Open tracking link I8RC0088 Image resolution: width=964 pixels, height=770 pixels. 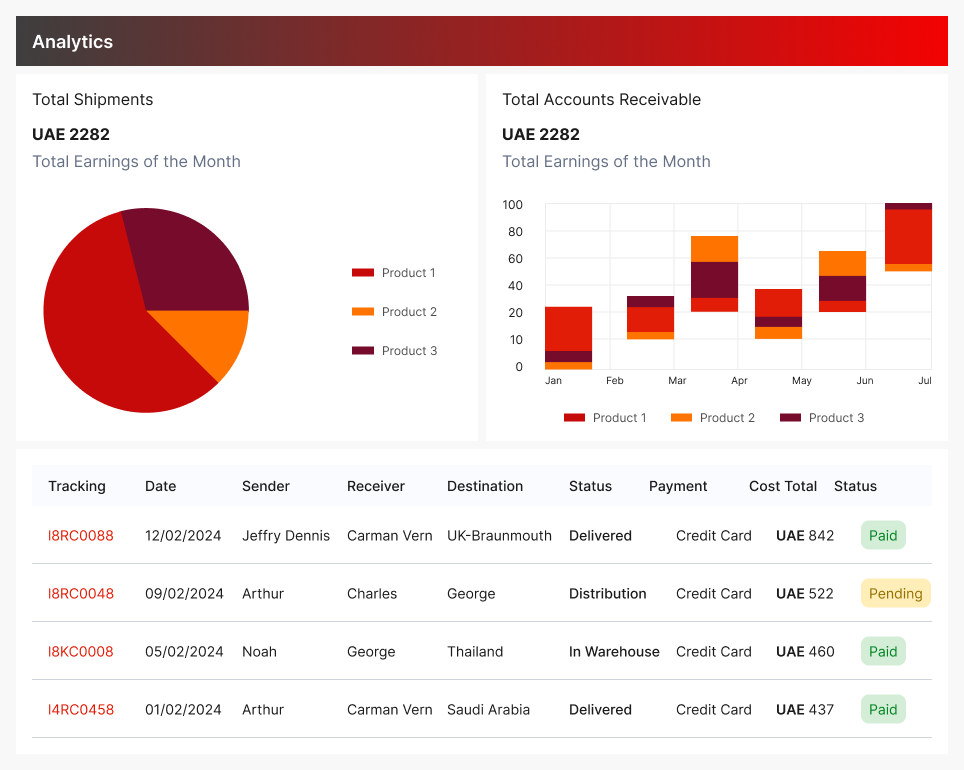81,536
